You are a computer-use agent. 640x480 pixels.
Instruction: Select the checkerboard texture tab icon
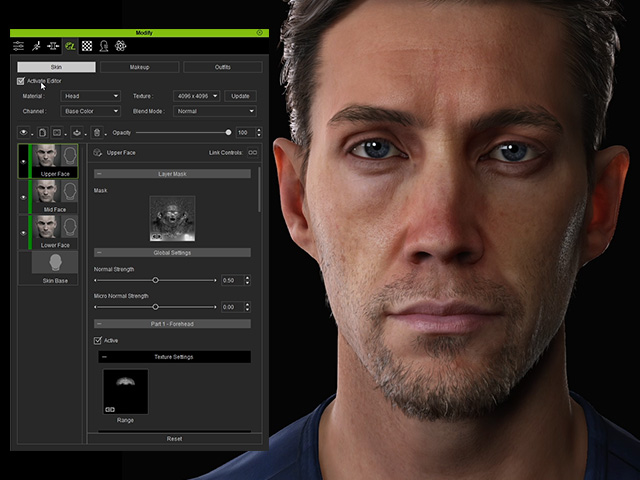[x=87, y=46]
